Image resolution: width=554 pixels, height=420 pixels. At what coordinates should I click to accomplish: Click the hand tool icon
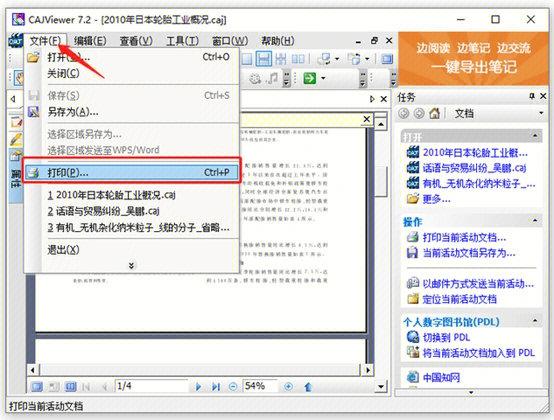pos(19,78)
